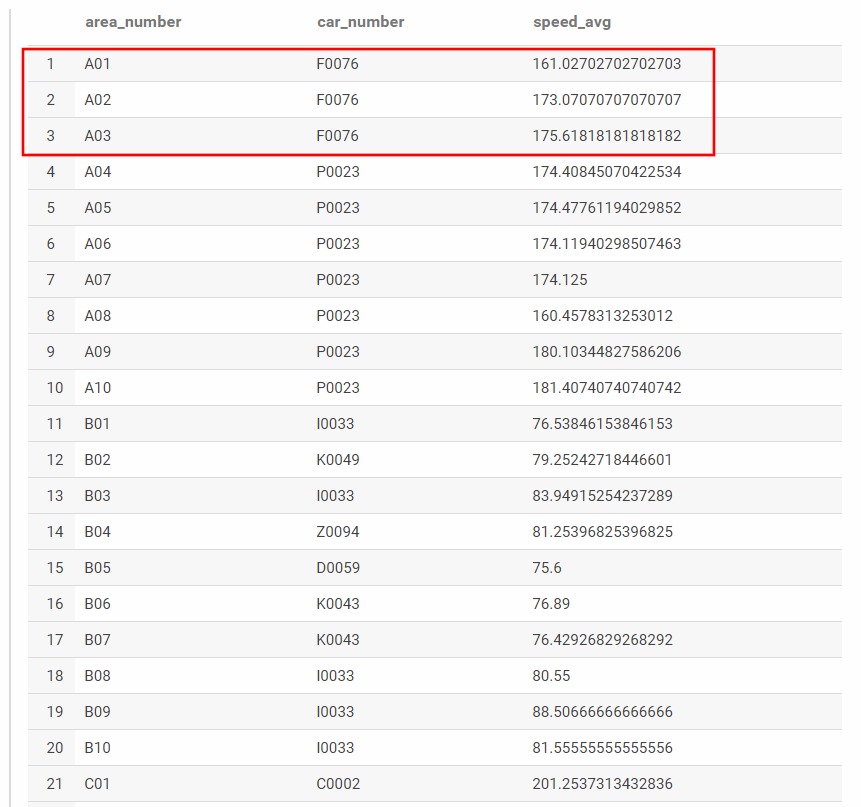
Task: Select area cell A09
Action: (x=98, y=352)
